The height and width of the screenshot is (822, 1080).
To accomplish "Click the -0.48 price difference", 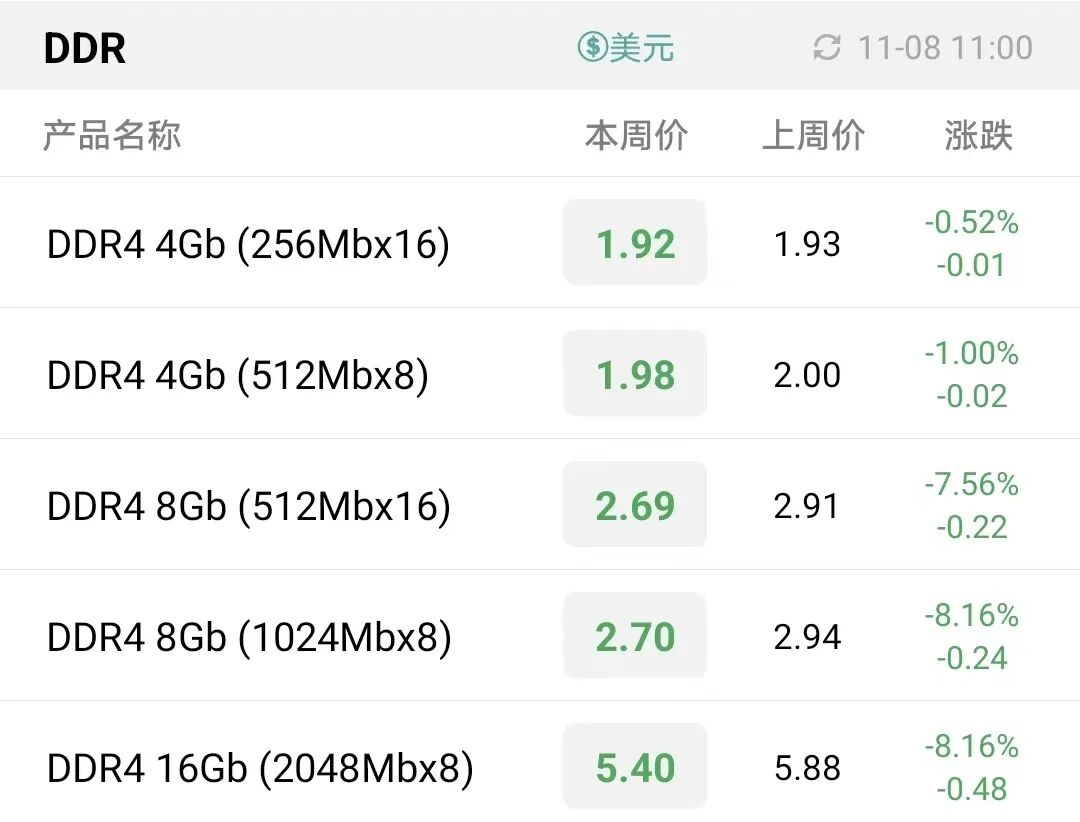I will click(972, 789).
